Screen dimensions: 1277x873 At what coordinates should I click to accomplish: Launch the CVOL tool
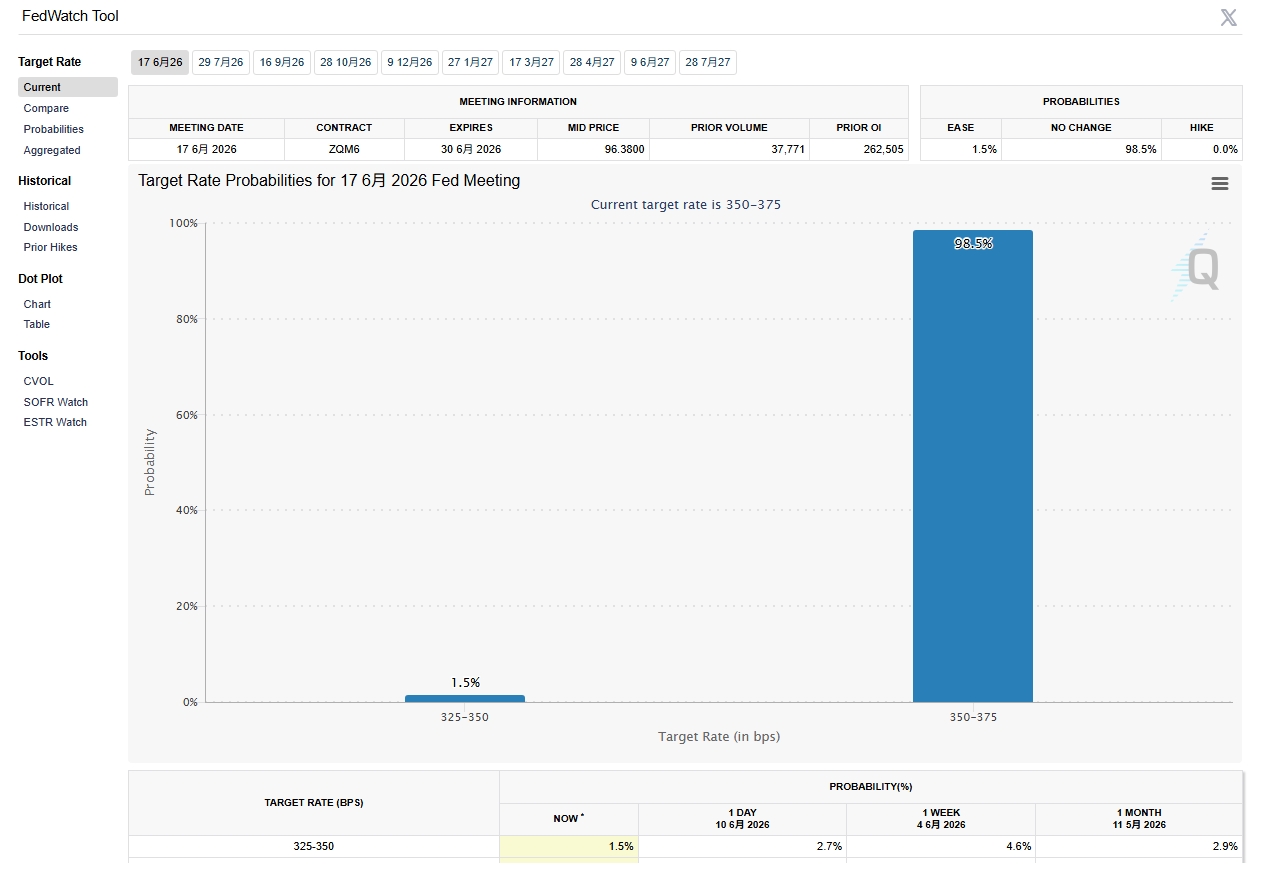[x=39, y=381]
